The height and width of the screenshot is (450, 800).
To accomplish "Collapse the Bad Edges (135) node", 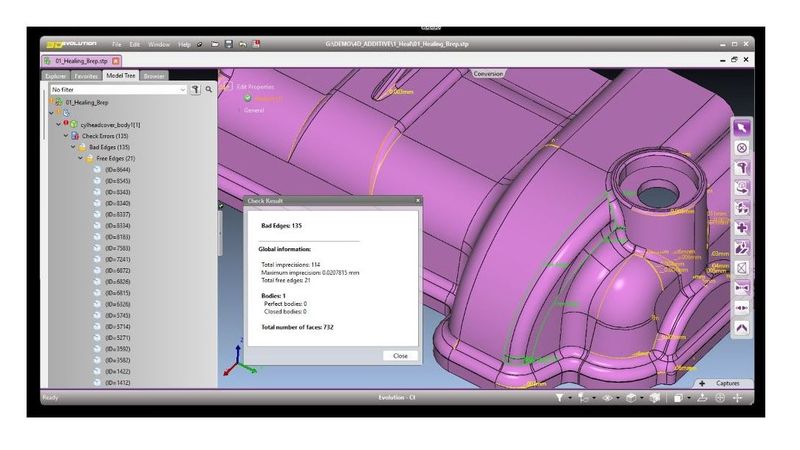I will (73, 147).
